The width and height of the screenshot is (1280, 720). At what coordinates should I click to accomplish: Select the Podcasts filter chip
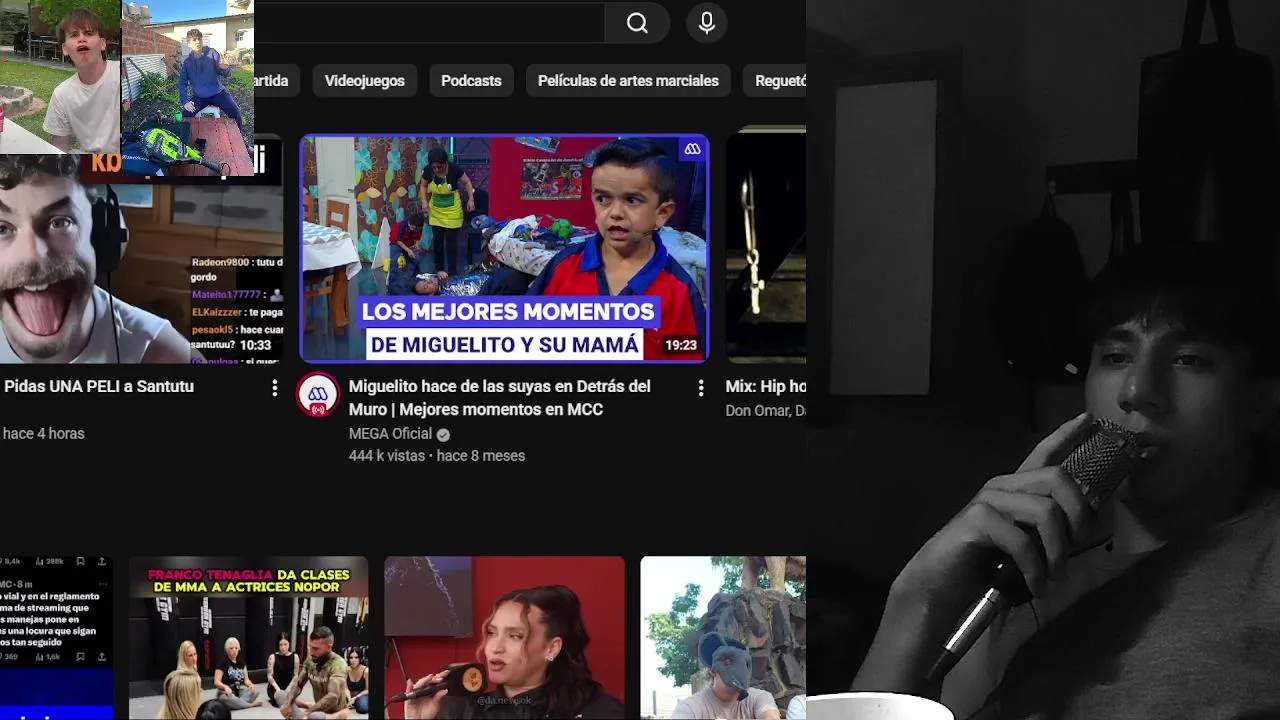471,81
